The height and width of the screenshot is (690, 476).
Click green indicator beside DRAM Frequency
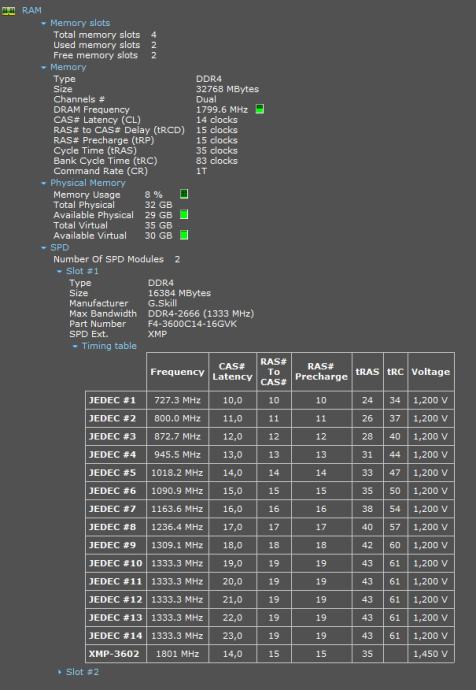point(260,109)
